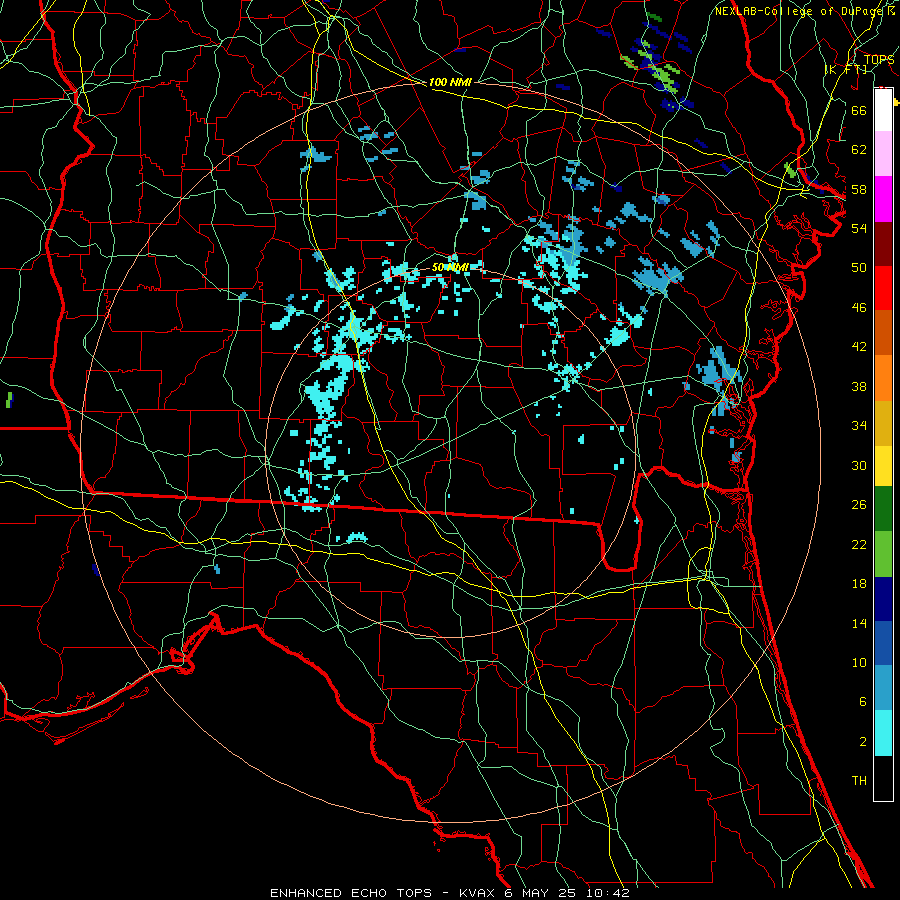Select the "38" scale value
900x900 pixels.
[x=859, y=386]
